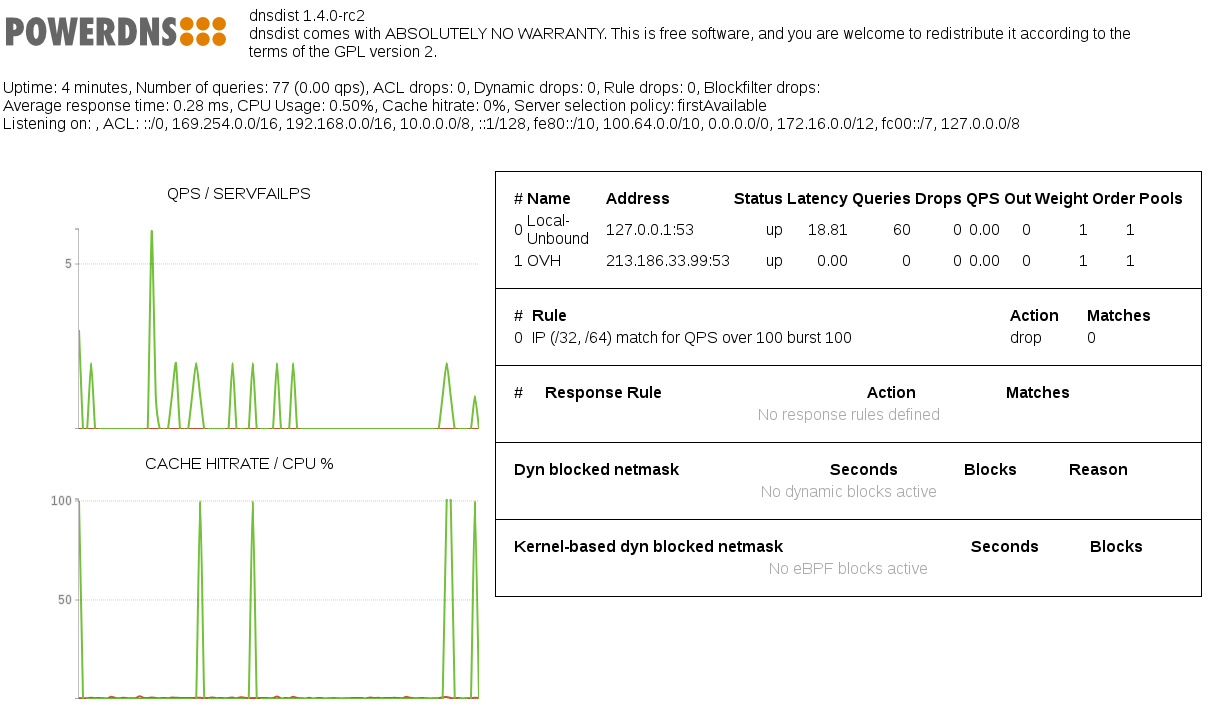
Task: Click the PowerDNS logo
Action: coord(115,31)
